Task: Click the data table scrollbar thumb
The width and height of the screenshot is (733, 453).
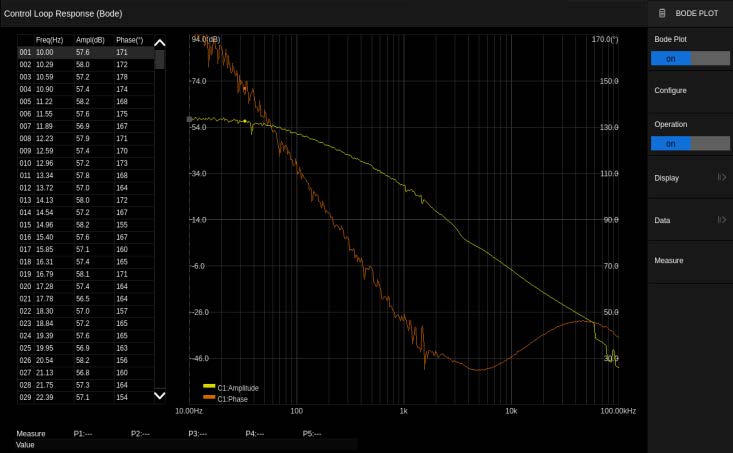Action: [159, 58]
